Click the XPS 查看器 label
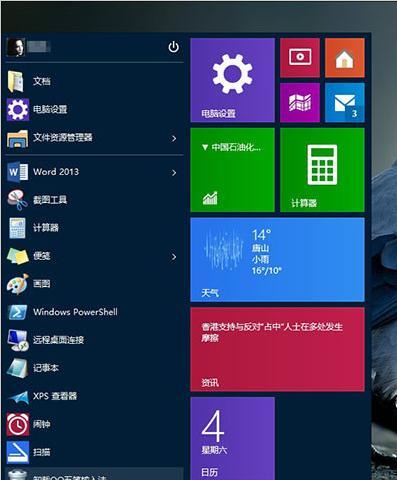397x480 pixels. pos(55,396)
